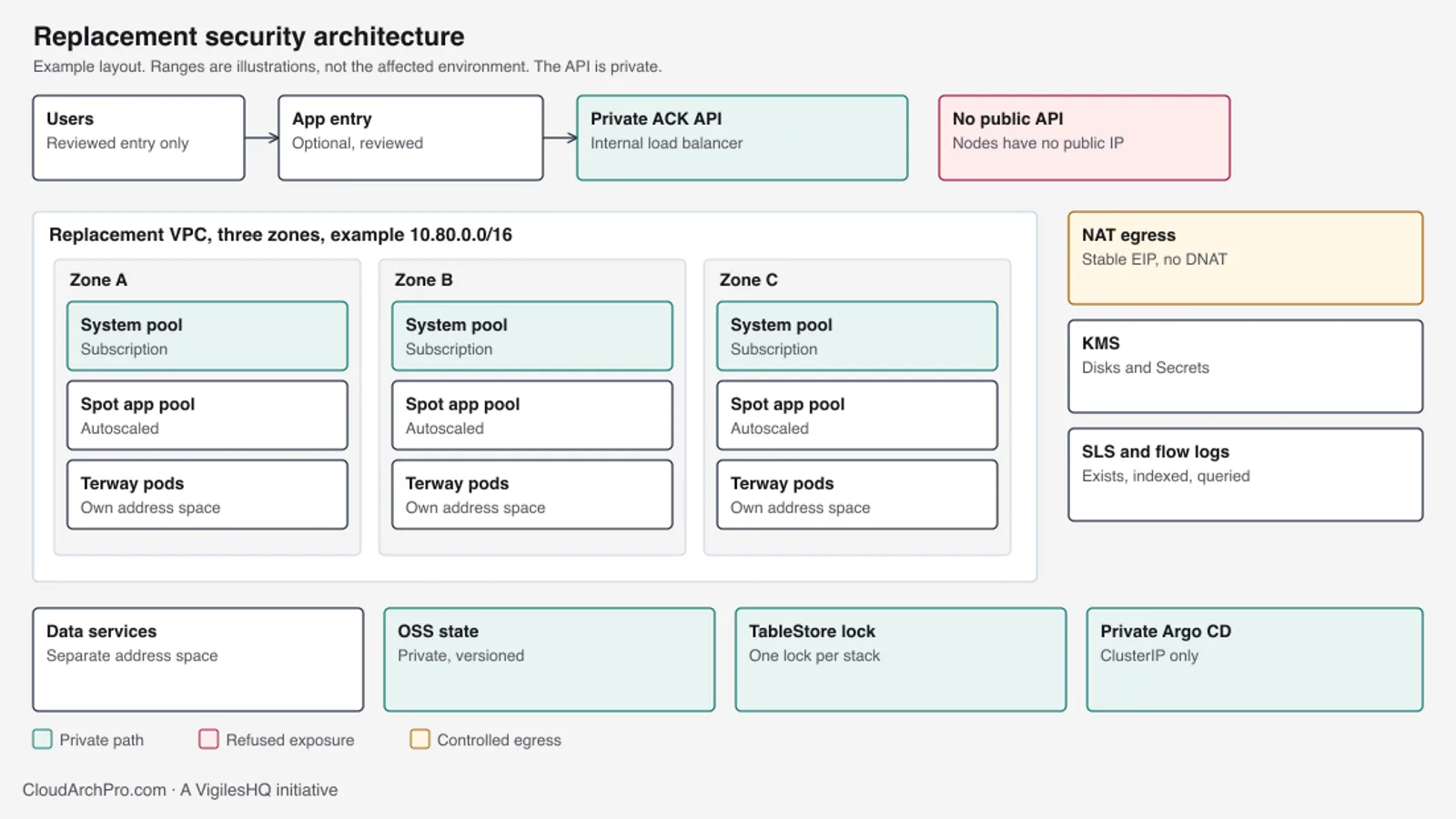This screenshot has height=819, width=1456.
Task: Select the No public API box
Action: click(x=1084, y=138)
